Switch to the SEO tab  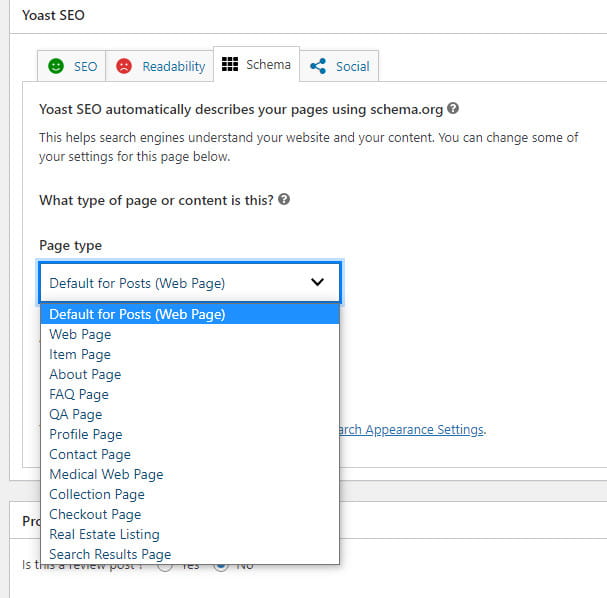pos(72,66)
